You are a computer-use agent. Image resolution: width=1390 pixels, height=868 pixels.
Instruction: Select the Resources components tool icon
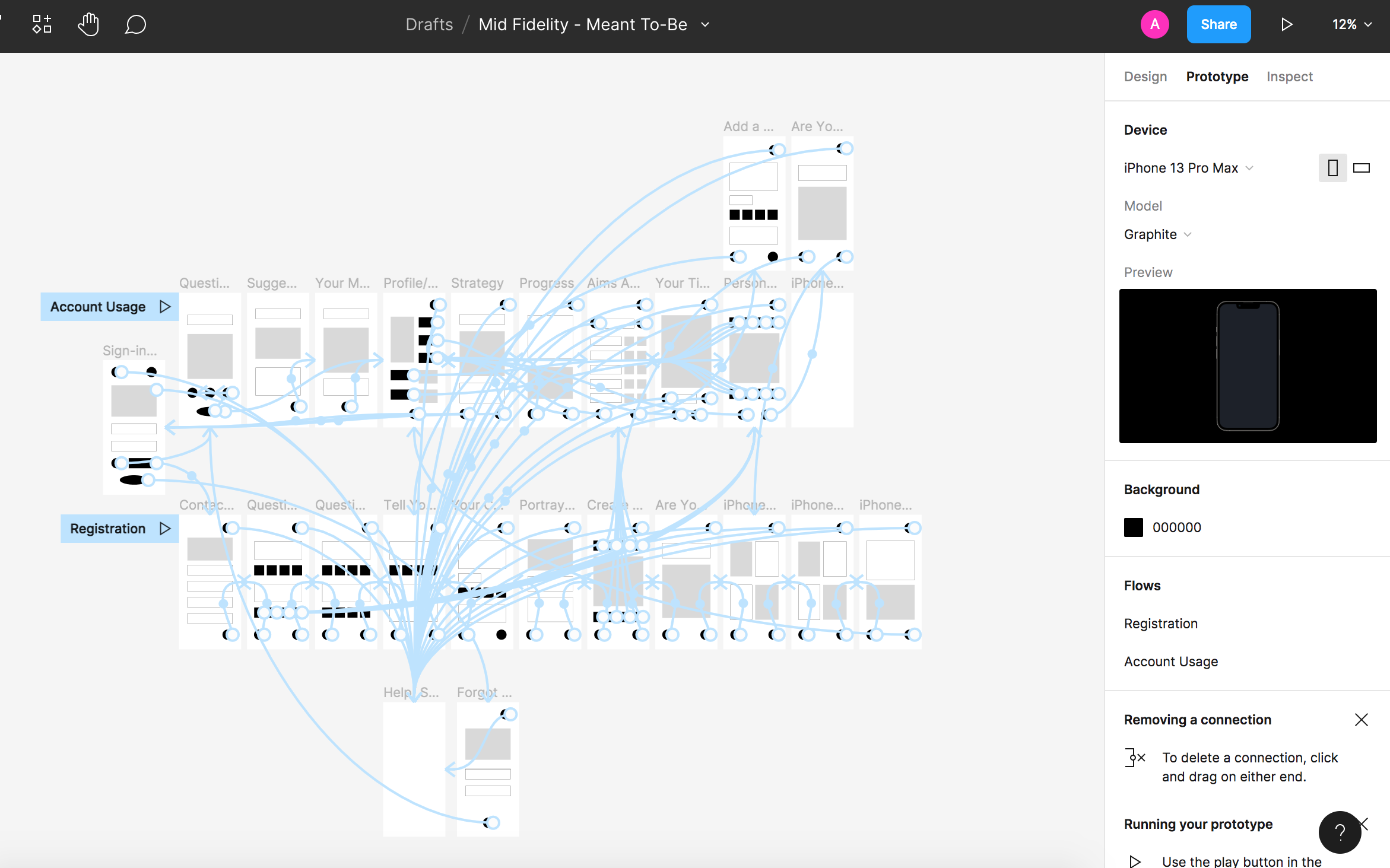tap(42, 24)
